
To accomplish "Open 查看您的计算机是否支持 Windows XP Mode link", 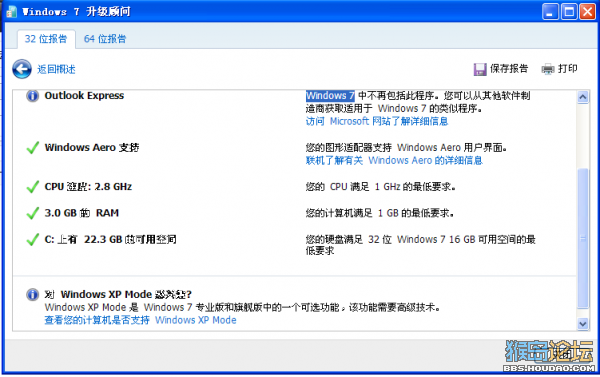I will pos(140,320).
